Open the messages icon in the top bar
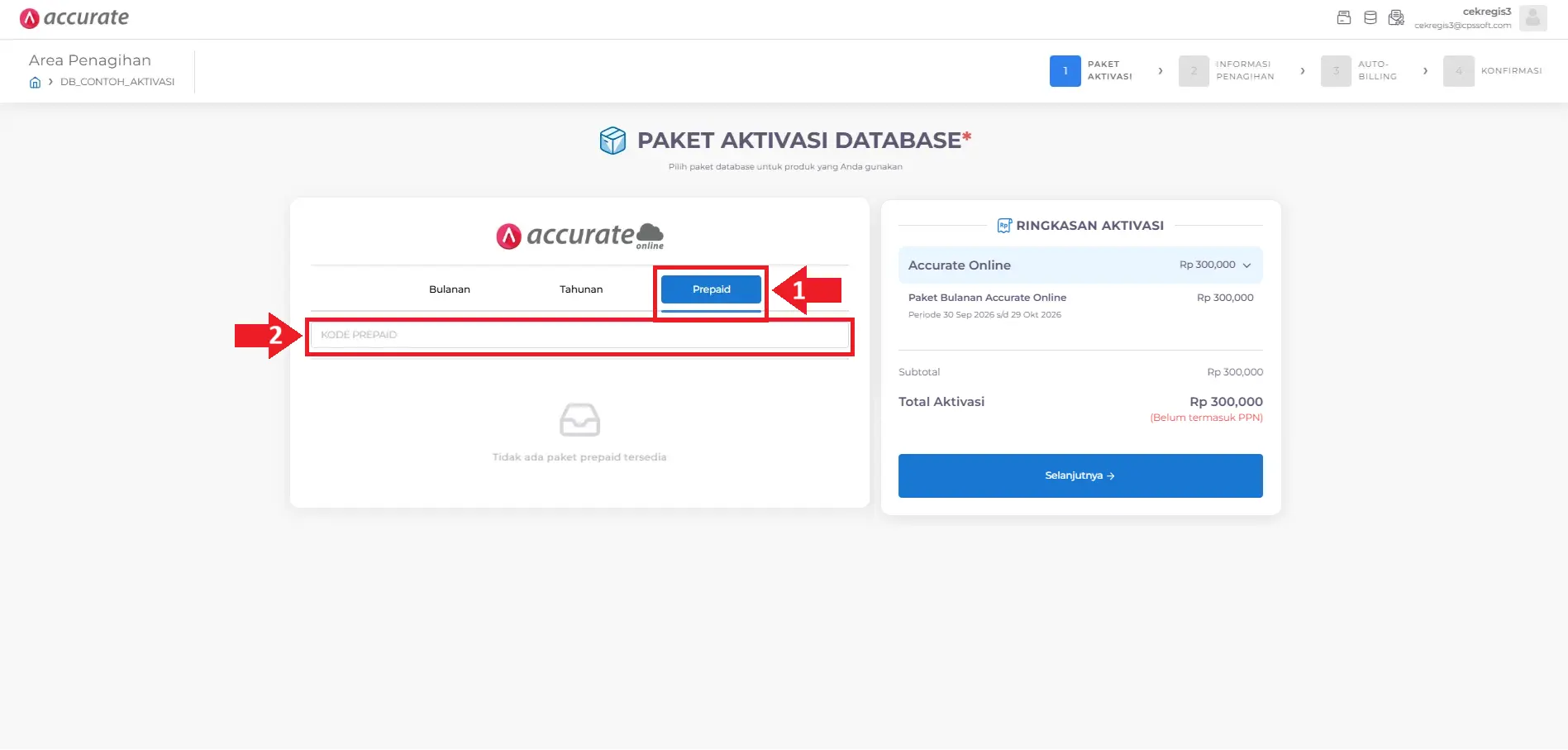This screenshot has height=750, width=1568. [1396, 17]
